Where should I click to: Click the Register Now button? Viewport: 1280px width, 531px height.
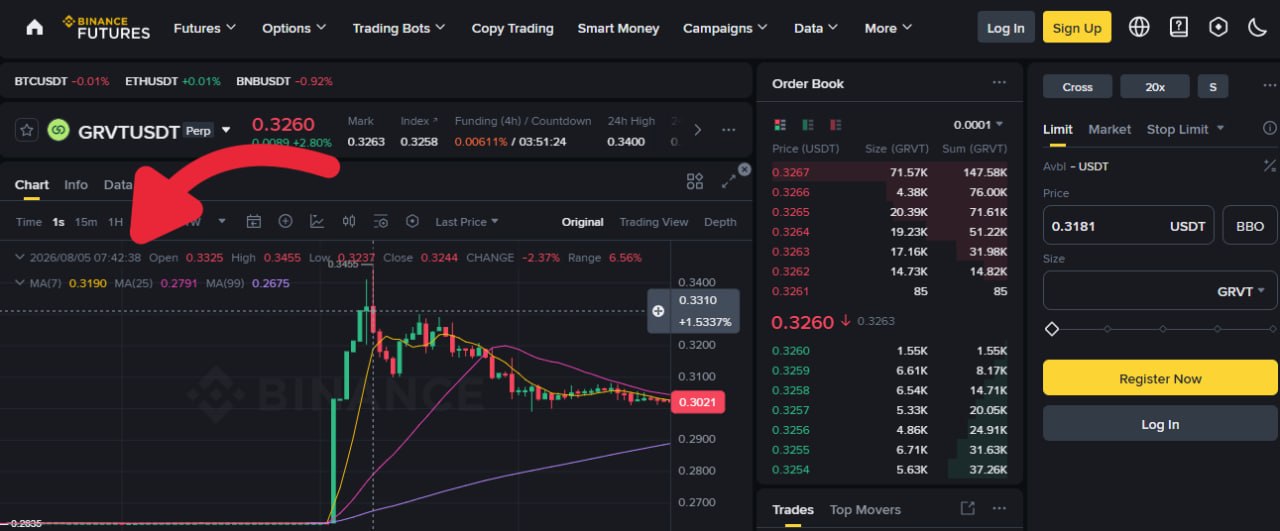[x=1160, y=378]
